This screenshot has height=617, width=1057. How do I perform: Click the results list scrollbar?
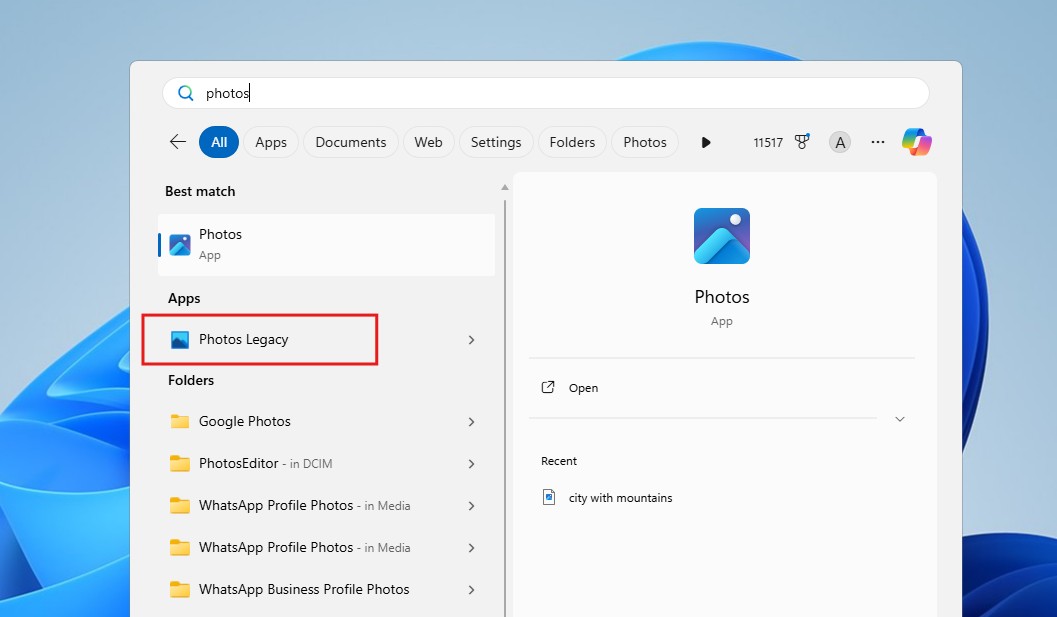504,300
